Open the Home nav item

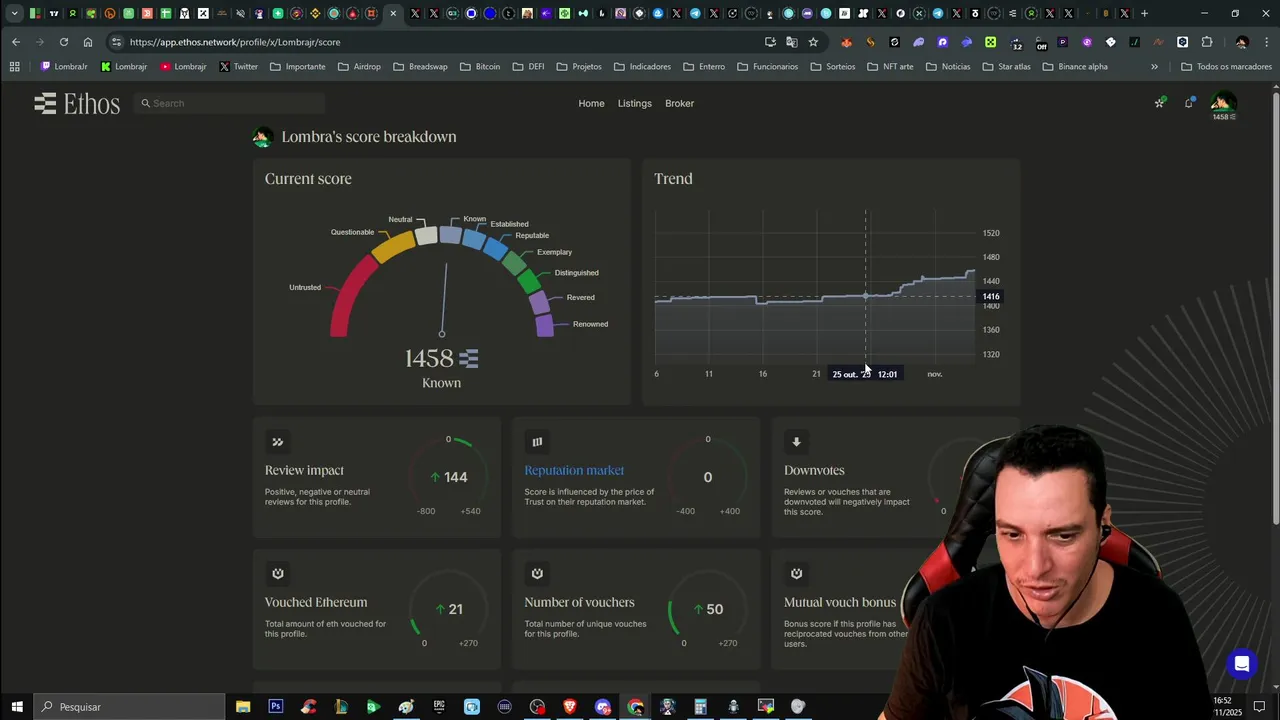(591, 103)
